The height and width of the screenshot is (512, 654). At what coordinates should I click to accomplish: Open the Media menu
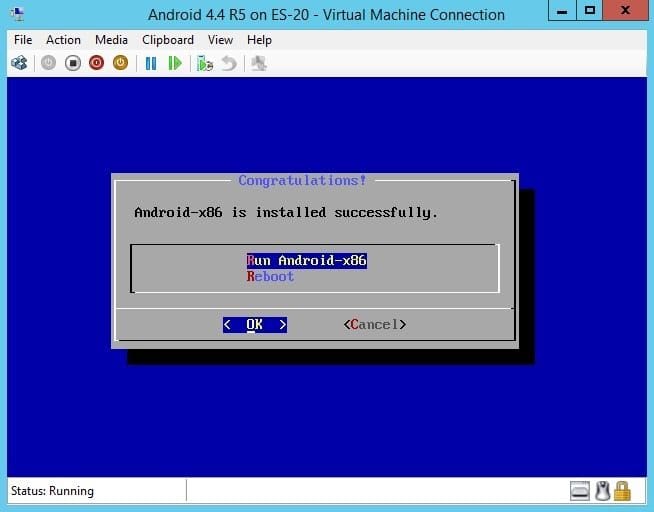pyautogui.click(x=111, y=40)
